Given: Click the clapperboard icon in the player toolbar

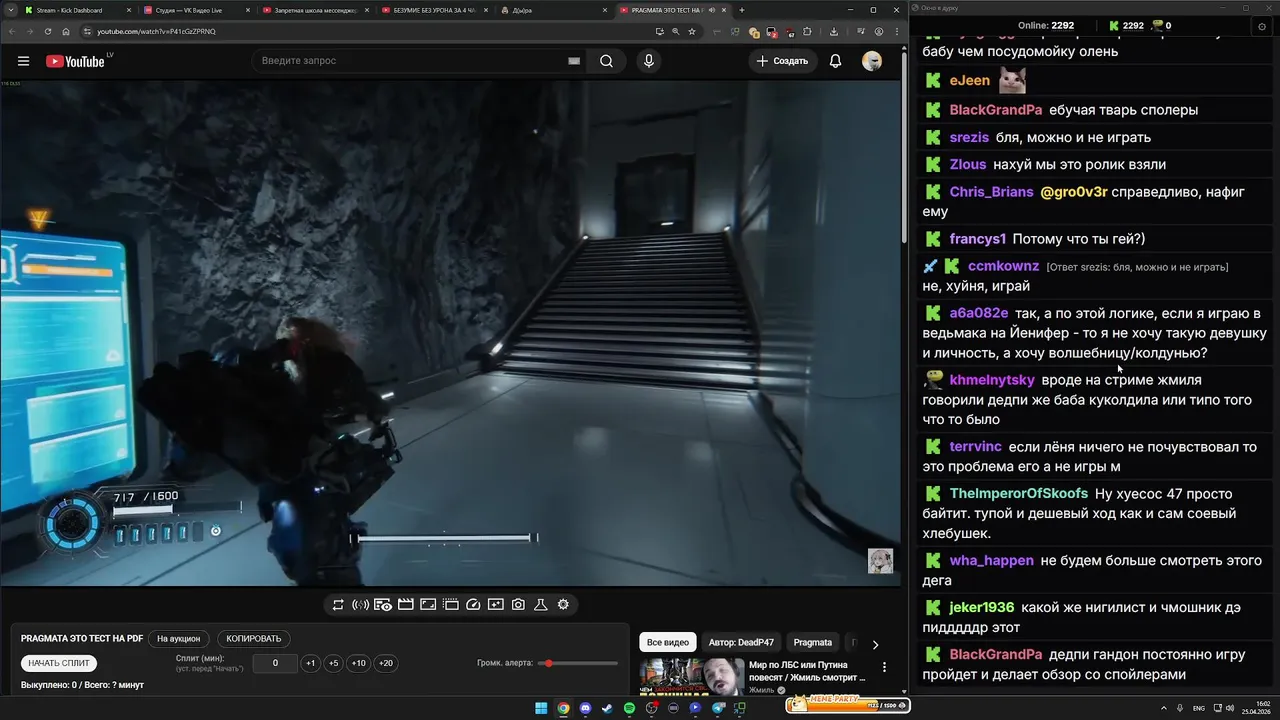Looking at the screenshot, I should click(405, 605).
